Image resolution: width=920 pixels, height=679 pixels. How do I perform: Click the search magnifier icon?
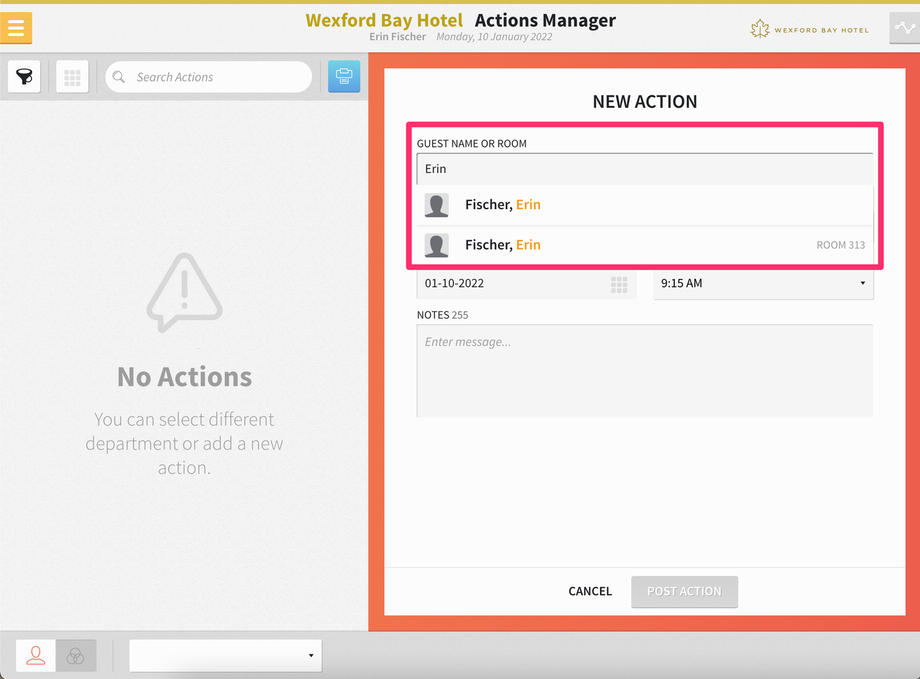(119, 77)
